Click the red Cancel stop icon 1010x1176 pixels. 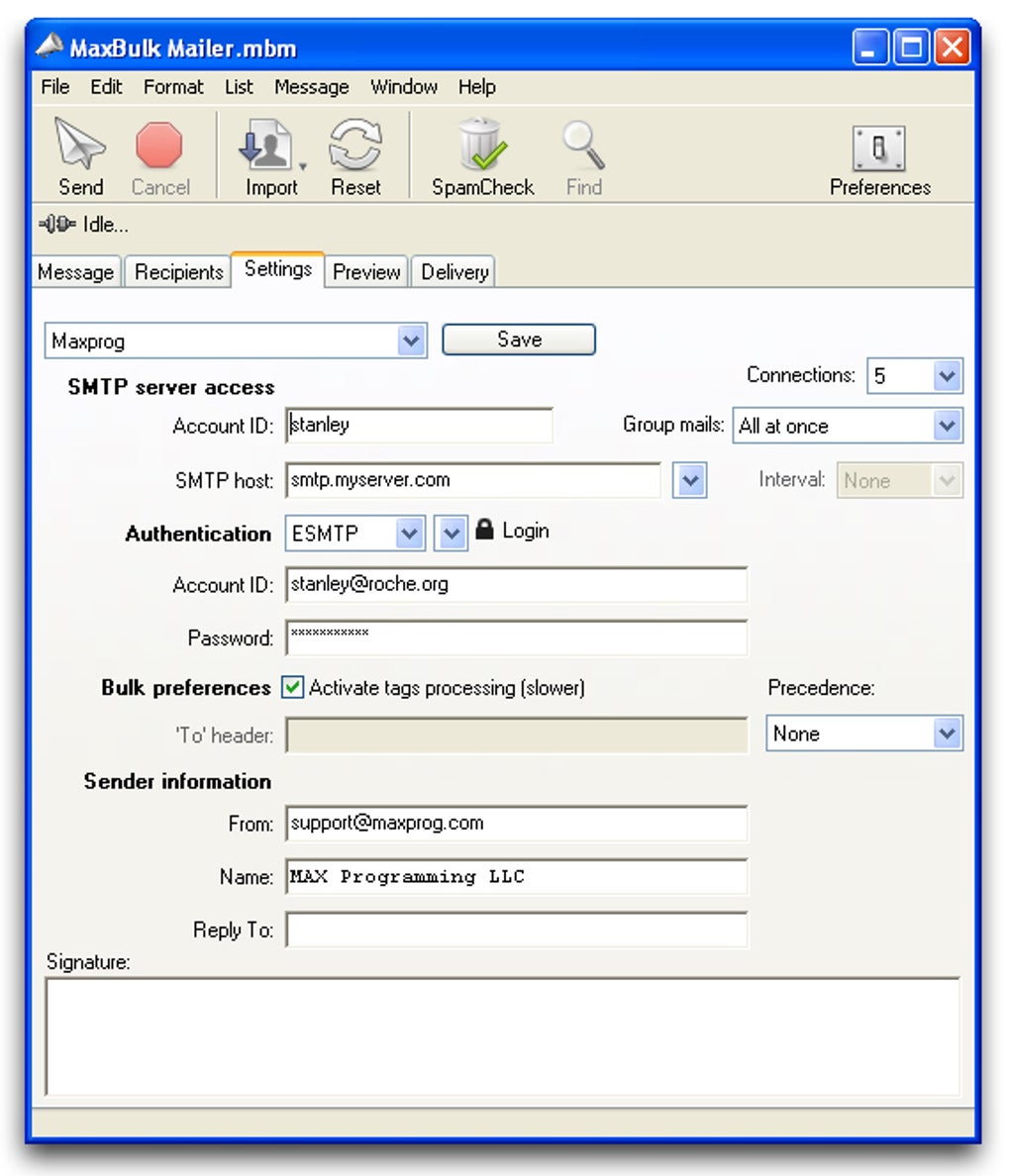159,145
